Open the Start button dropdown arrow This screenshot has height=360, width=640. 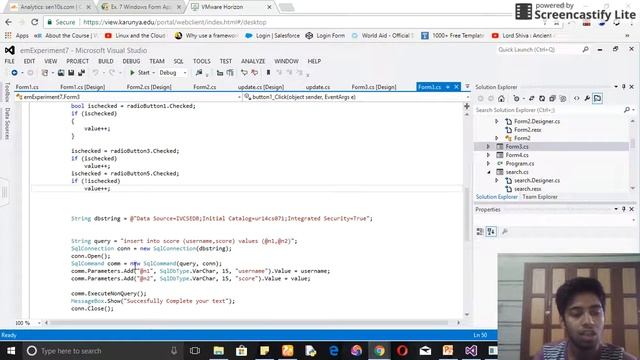pyautogui.click(x=153, y=73)
